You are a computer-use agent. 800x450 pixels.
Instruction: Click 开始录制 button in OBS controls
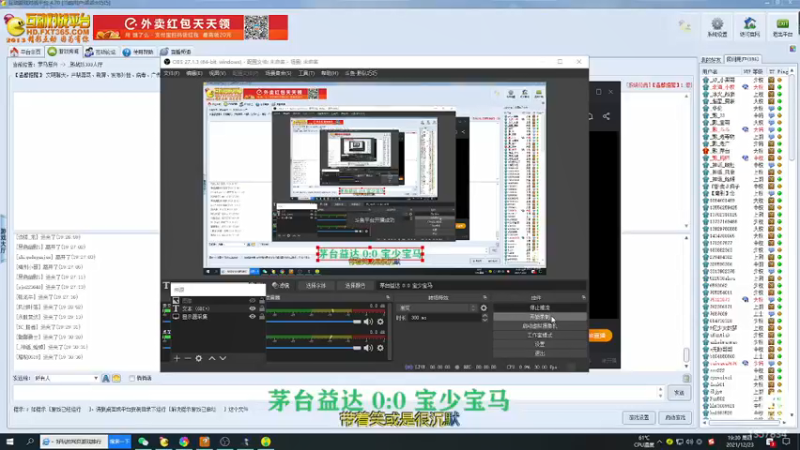[539, 317]
